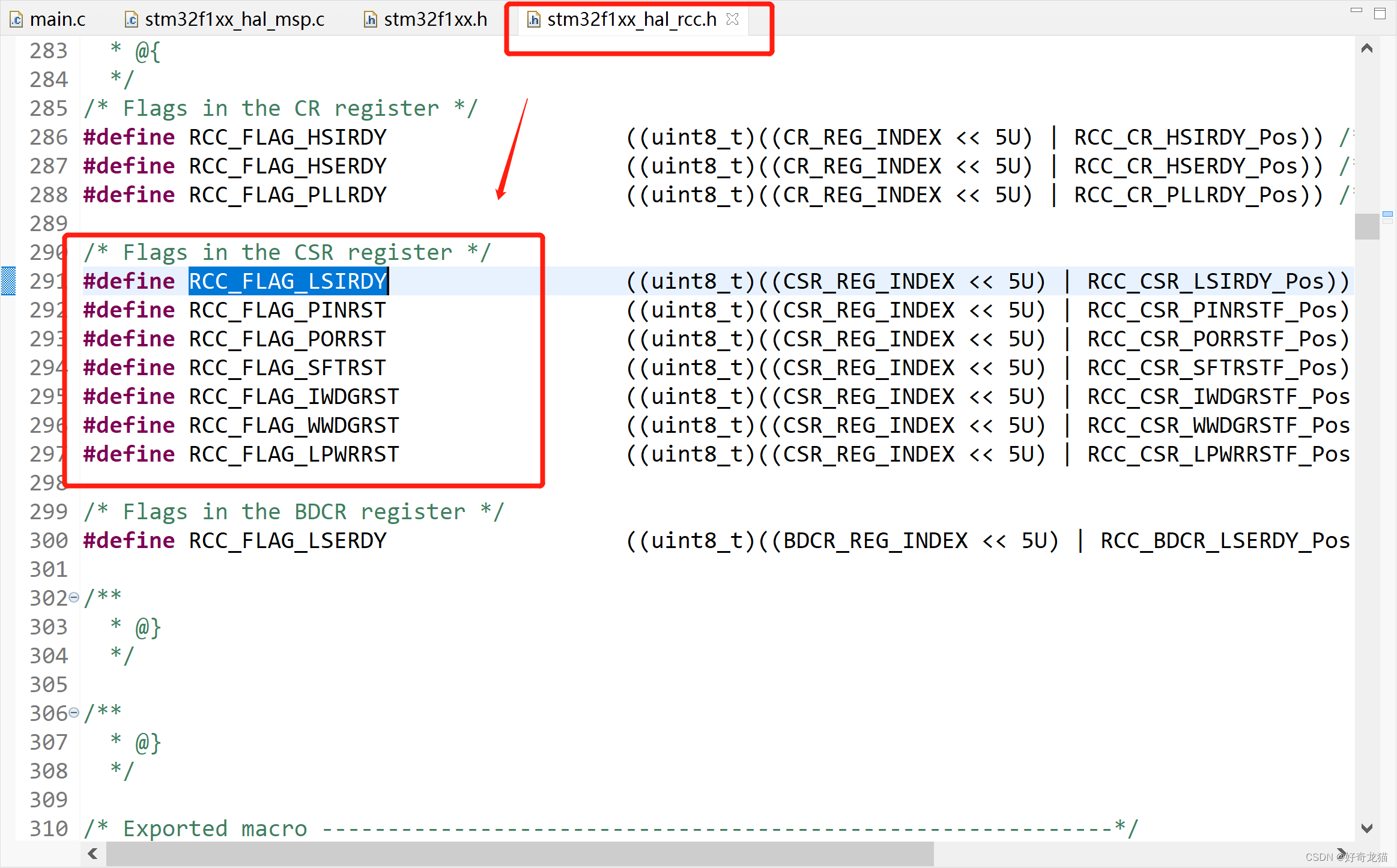Click the stm32f1xx.h header file icon
The image size is (1397, 868).
tap(371, 20)
